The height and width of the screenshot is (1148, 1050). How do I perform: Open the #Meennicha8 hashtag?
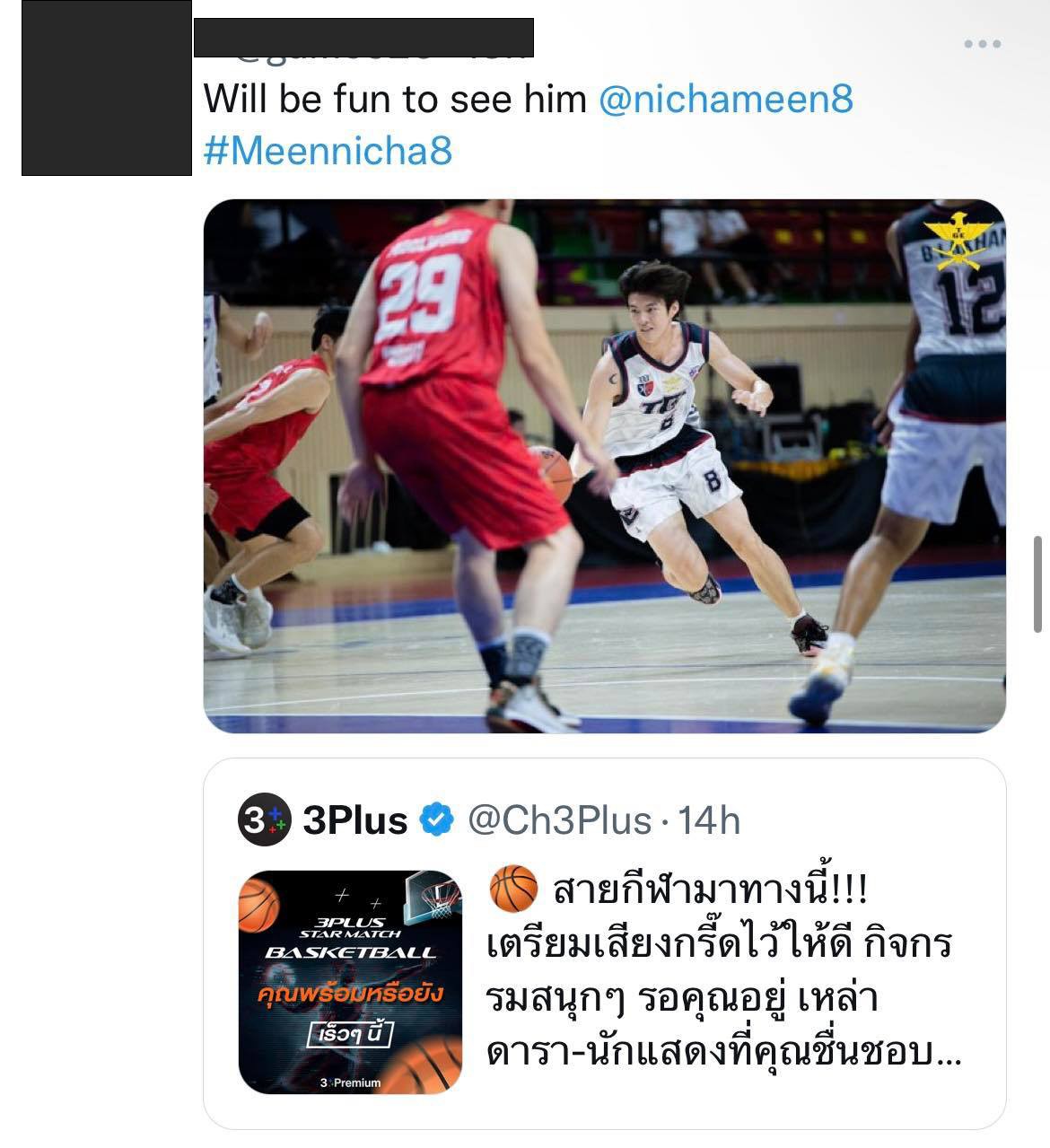(328, 151)
